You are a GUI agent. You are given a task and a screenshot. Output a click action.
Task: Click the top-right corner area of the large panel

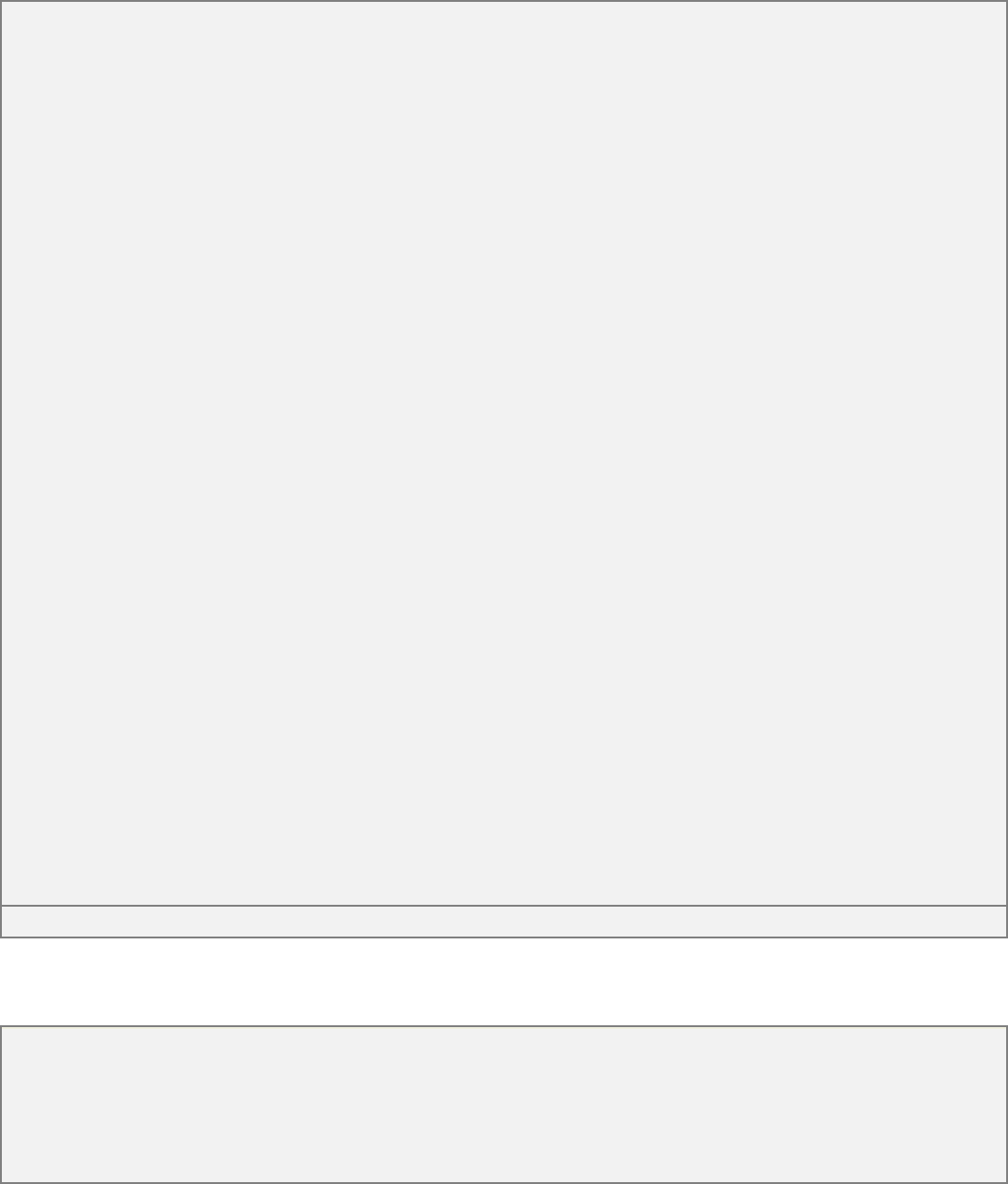(x=980, y=28)
